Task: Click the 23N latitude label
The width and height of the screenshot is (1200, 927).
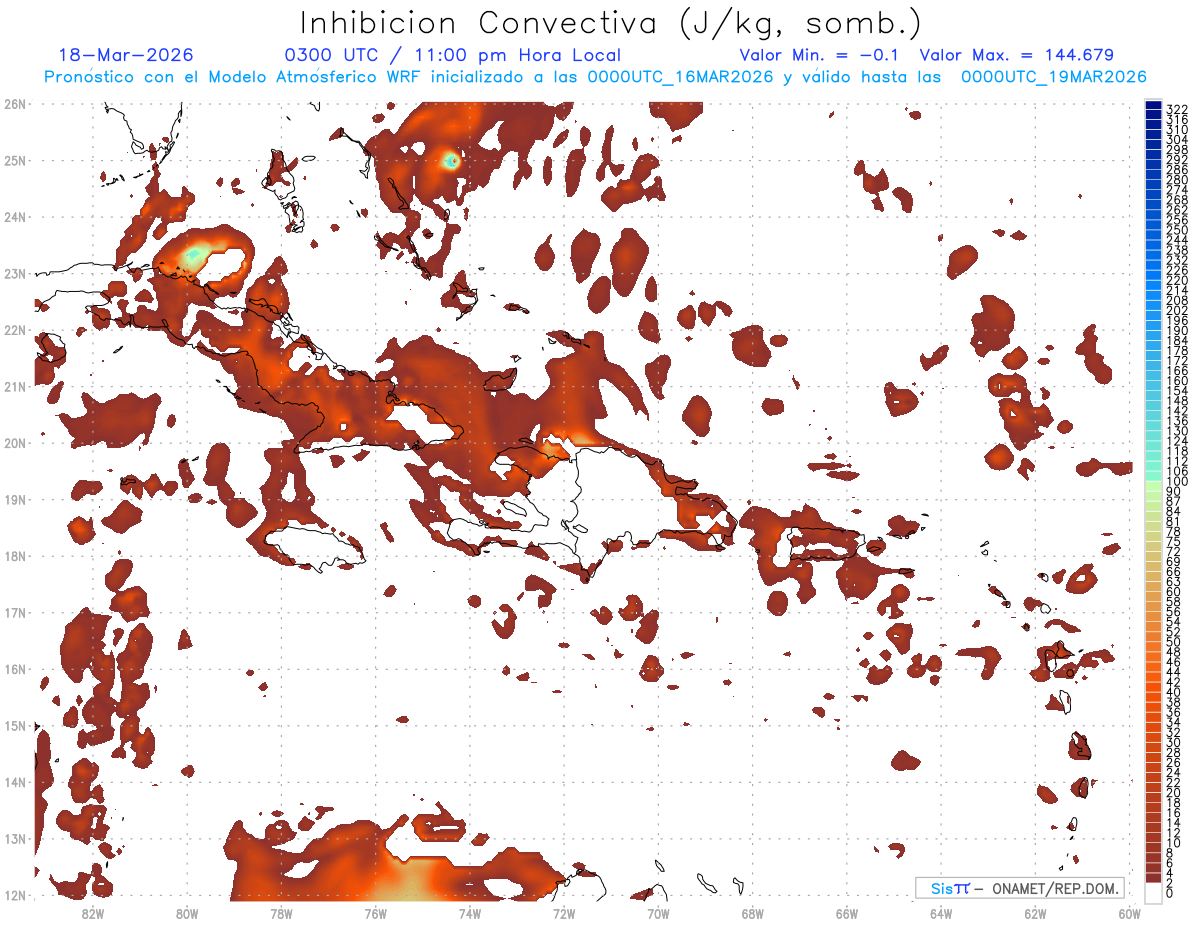Action: 14,273
